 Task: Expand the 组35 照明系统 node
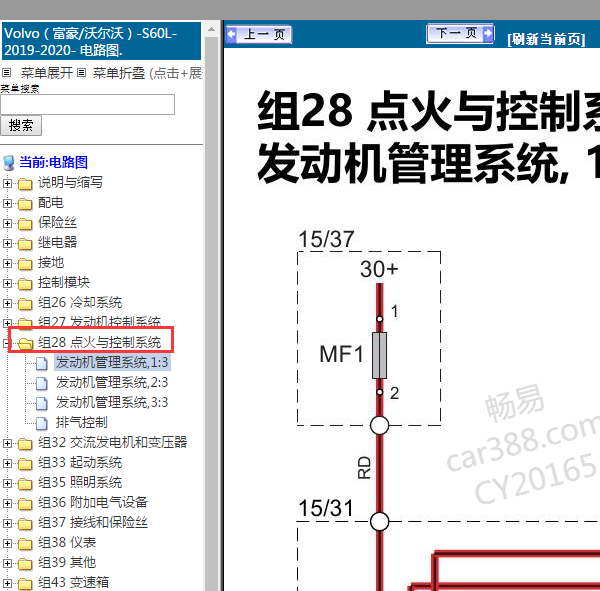(7, 483)
